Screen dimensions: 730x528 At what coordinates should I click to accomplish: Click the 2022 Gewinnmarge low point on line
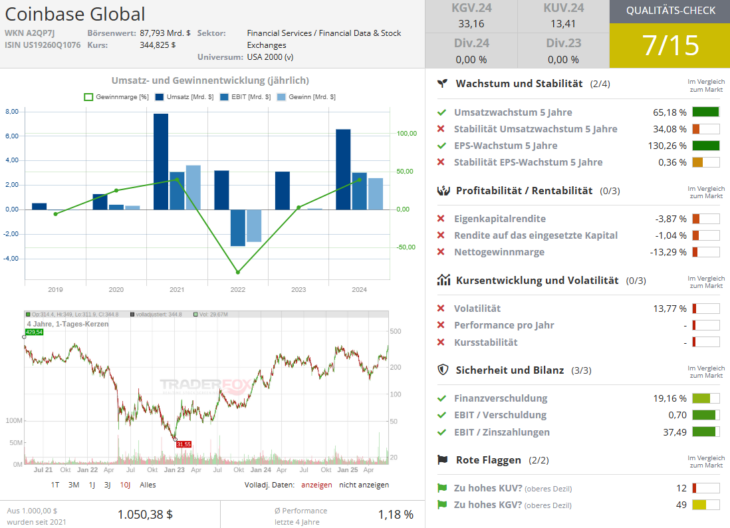pos(238,272)
